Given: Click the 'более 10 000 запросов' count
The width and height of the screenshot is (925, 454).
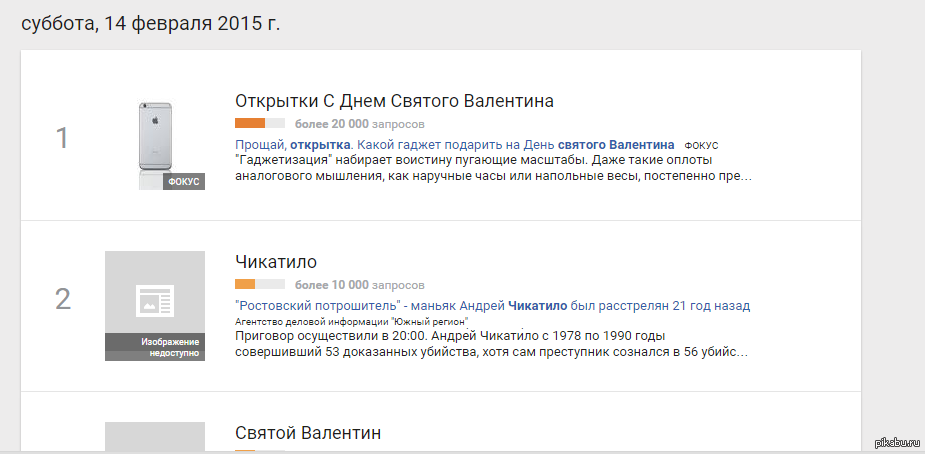Looking at the screenshot, I should (359, 285).
